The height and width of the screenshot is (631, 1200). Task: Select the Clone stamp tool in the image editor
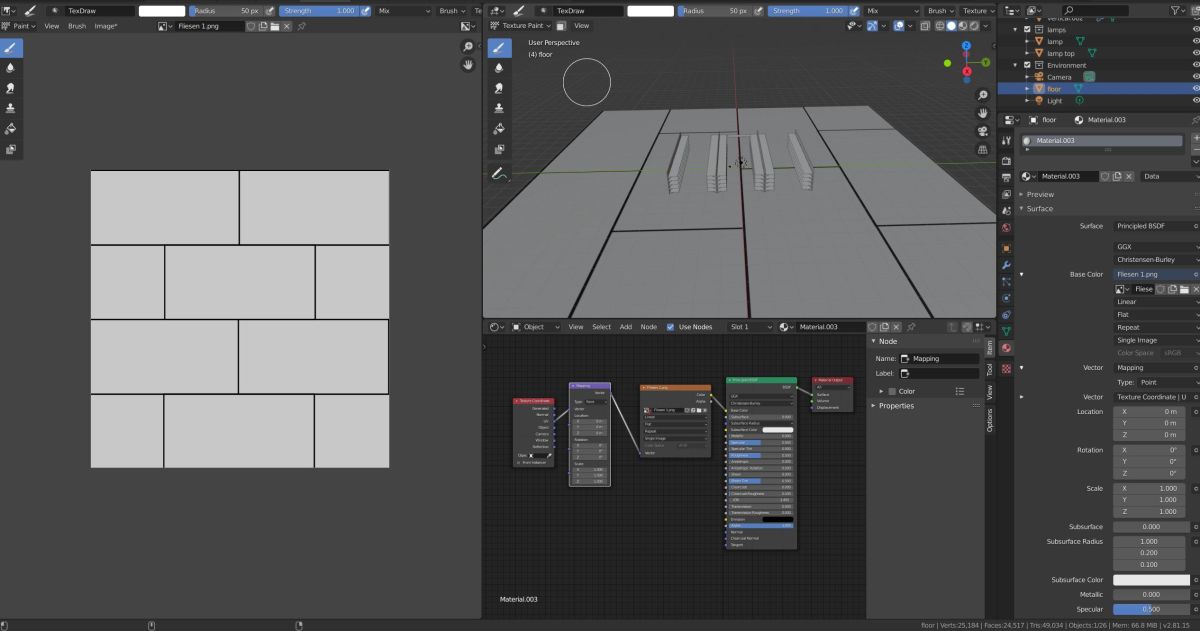10,108
